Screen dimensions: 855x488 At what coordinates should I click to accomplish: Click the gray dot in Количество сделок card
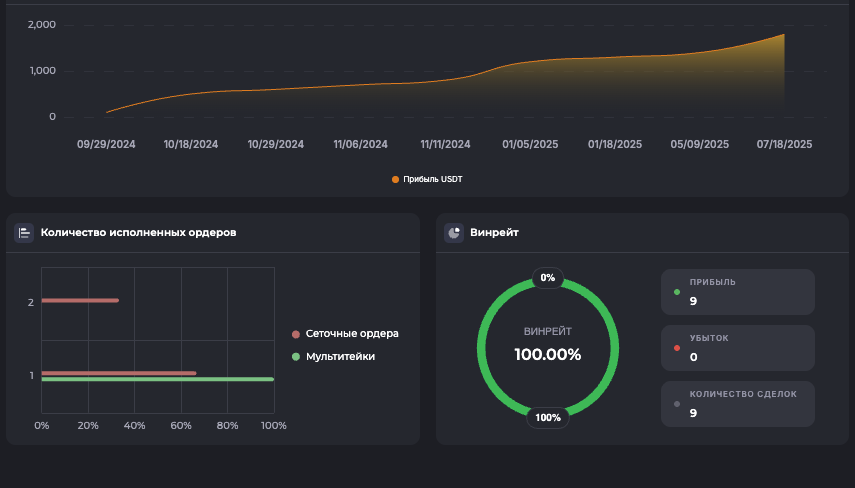click(x=677, y=404)
